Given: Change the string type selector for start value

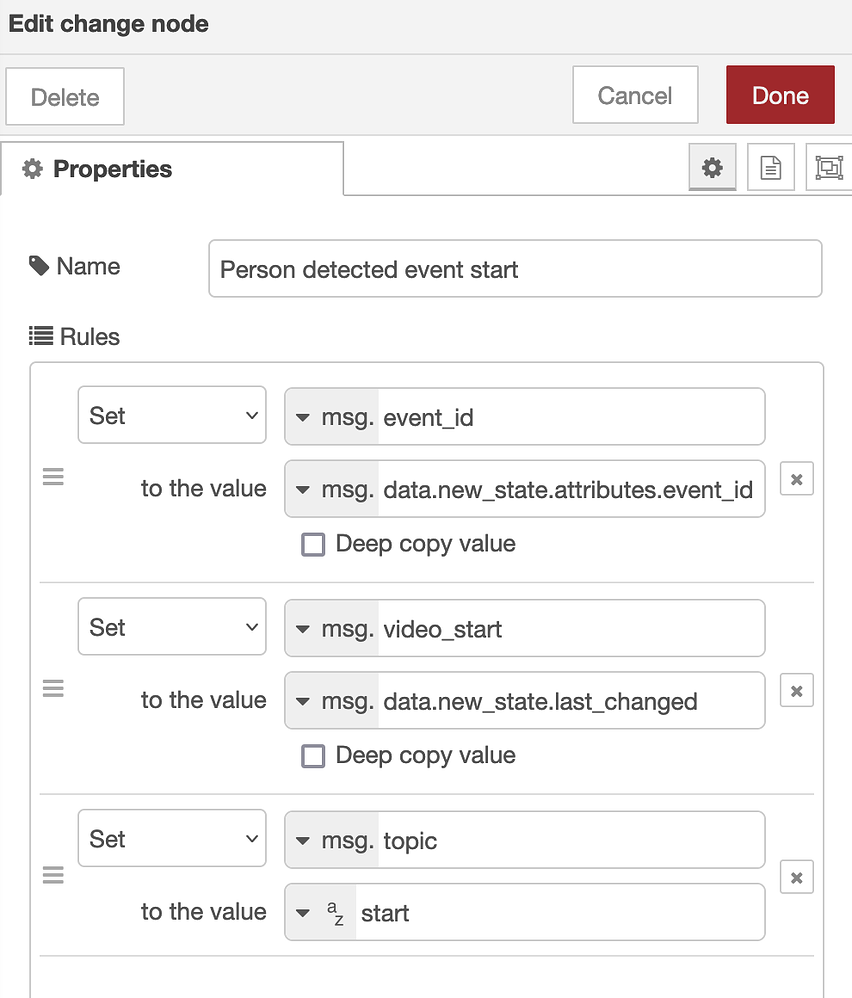Looking at the screenshot, I should pos(321,913).
